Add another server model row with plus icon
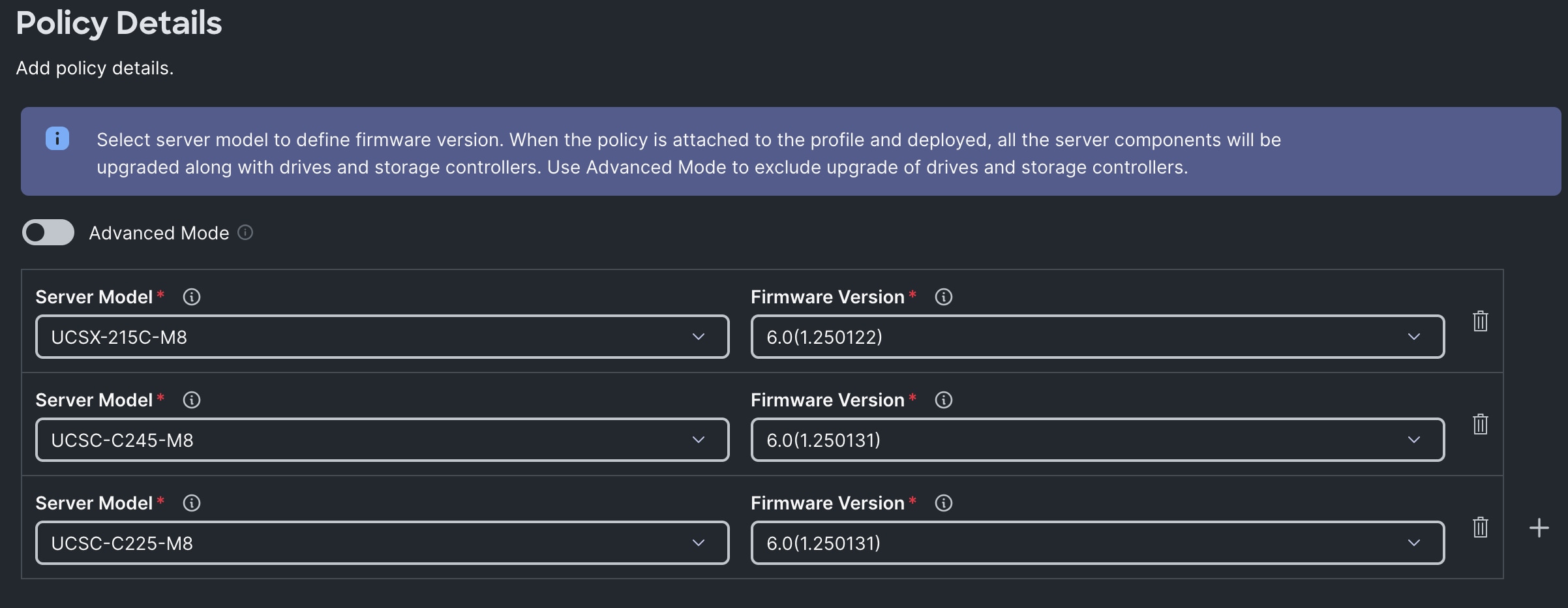This screenshot has width=1568, height=608. [x=1539, y=527]
